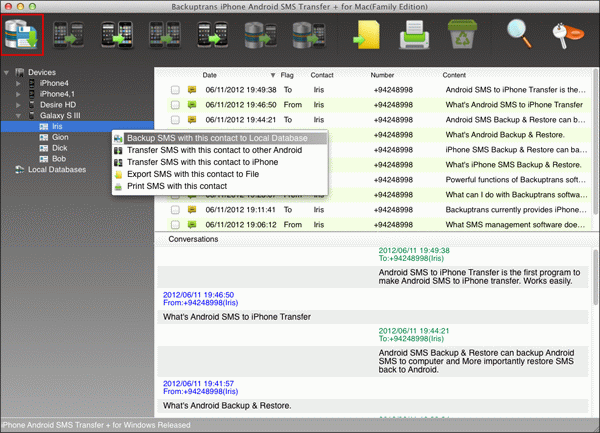Viewport: 600px width, 433px height.
Task: Click the contact card icon beside Gion
Action: 44,137
